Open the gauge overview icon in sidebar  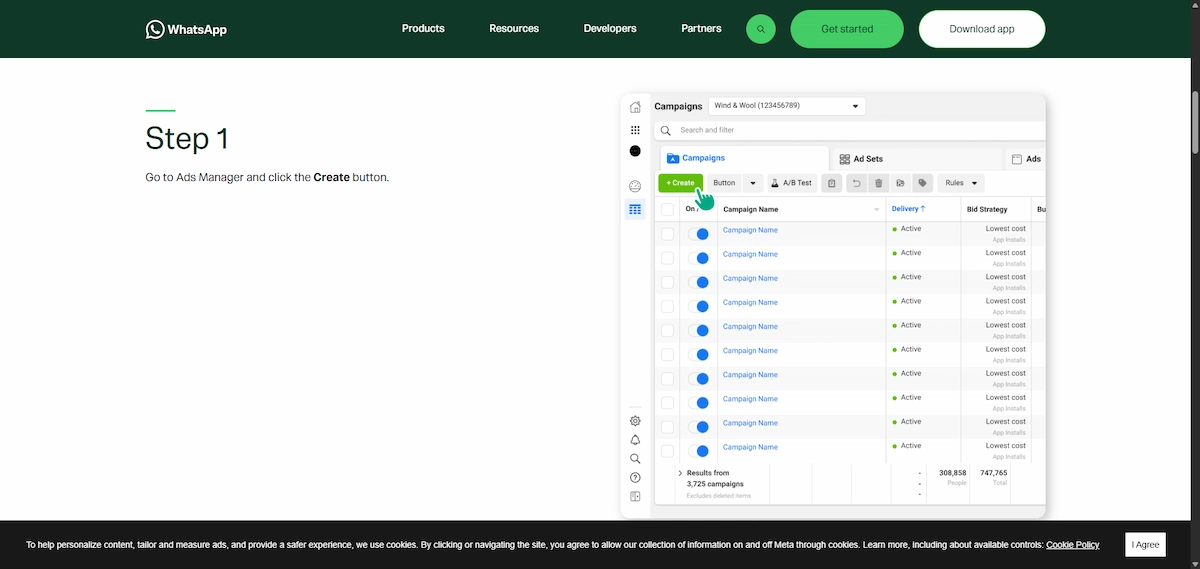click(635, 187)
